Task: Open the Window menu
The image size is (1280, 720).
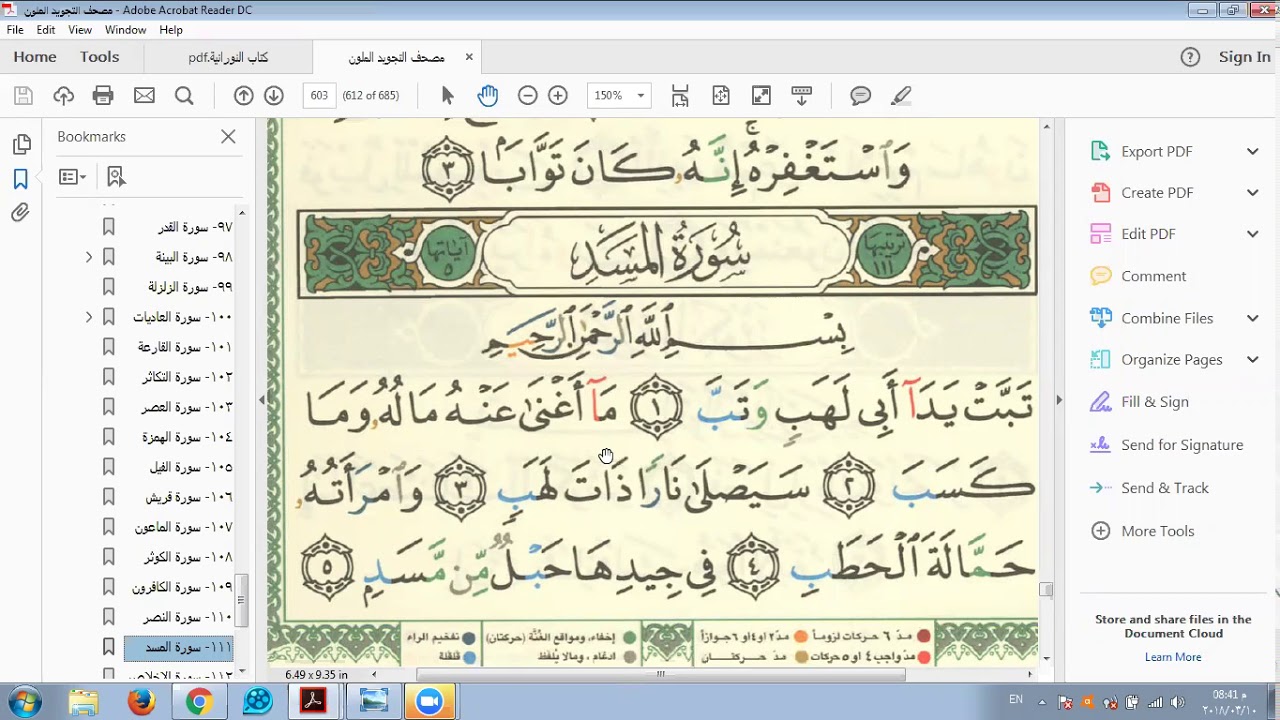Action: pos(125,30)
